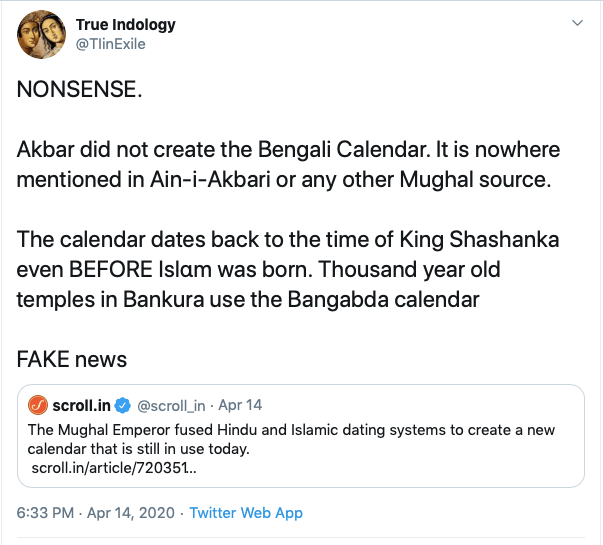603x545 pixels.
Task: Click the FAKE news text line
Action: [72, 359]
